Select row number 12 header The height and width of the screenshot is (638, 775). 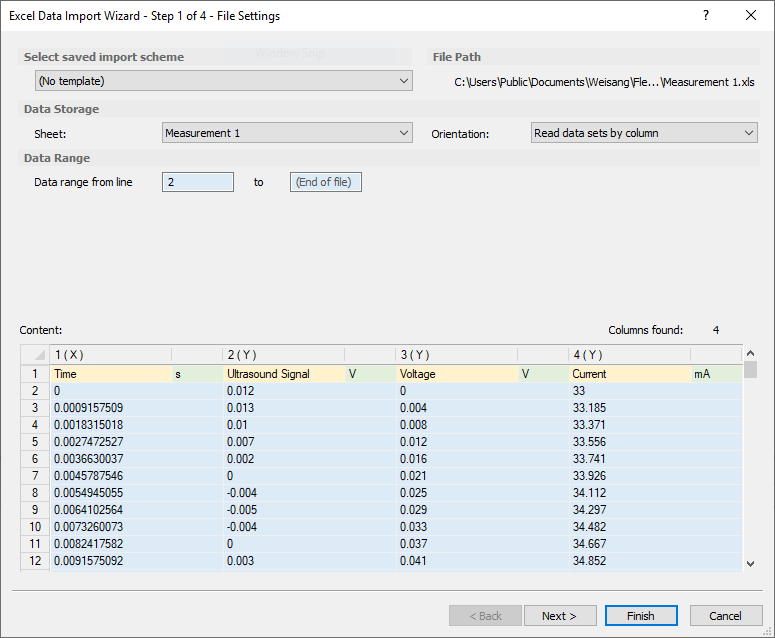pos(35,561)
